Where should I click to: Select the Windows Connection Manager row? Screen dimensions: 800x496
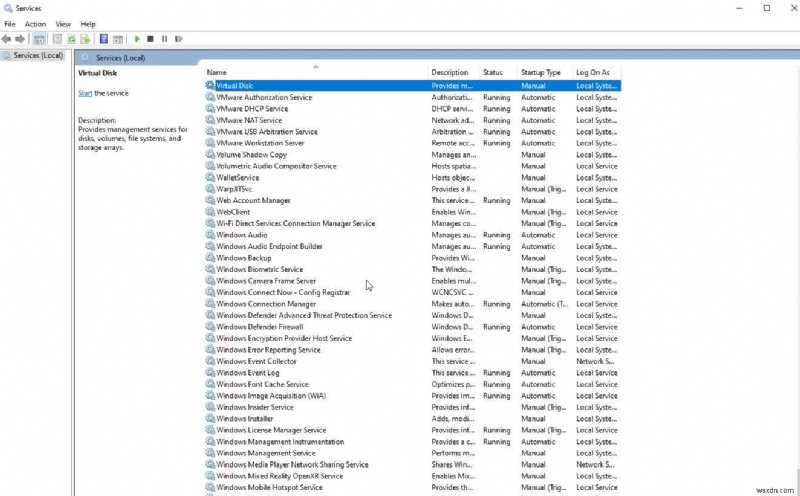tap(413, 304)
